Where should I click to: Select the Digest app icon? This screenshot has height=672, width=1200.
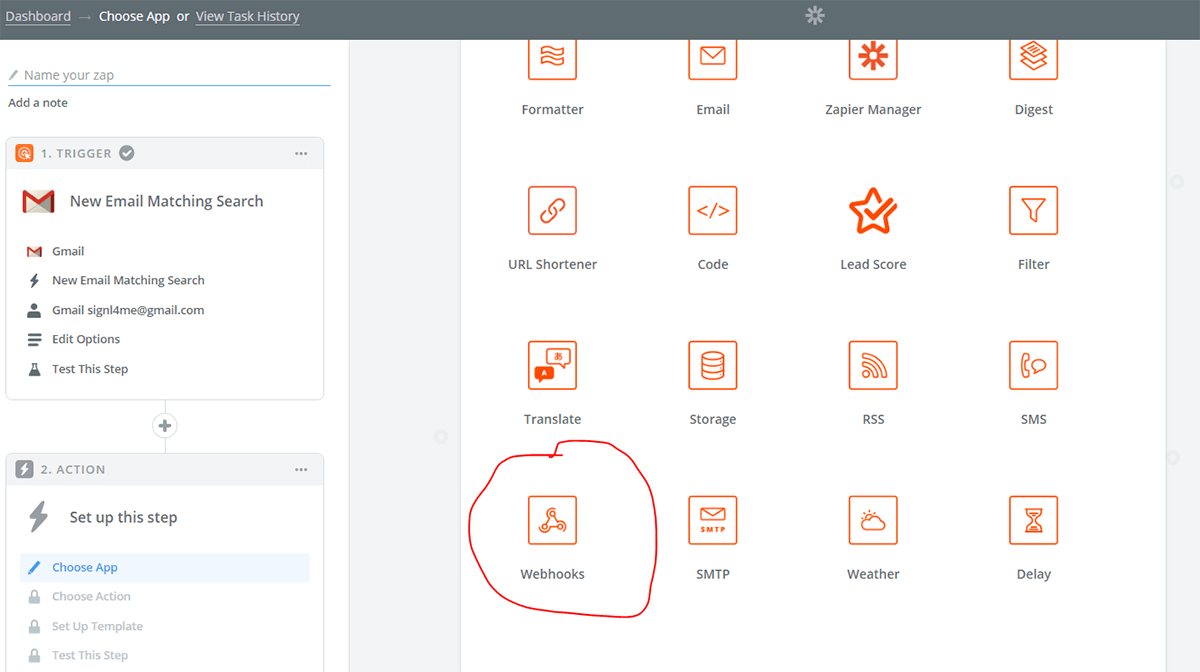click(x=1034, y=57)
